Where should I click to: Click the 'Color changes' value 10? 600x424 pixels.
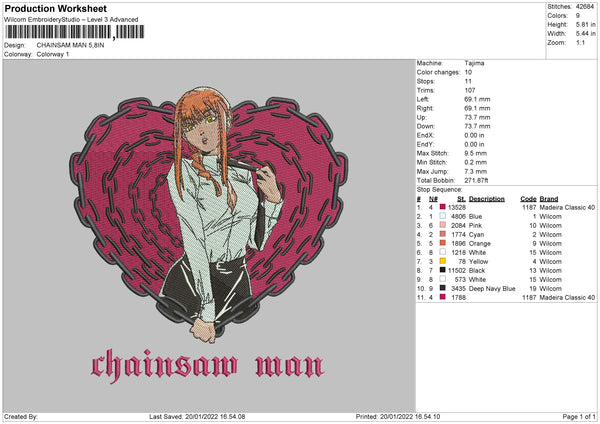pyautogui.click(x=468, y=72)
